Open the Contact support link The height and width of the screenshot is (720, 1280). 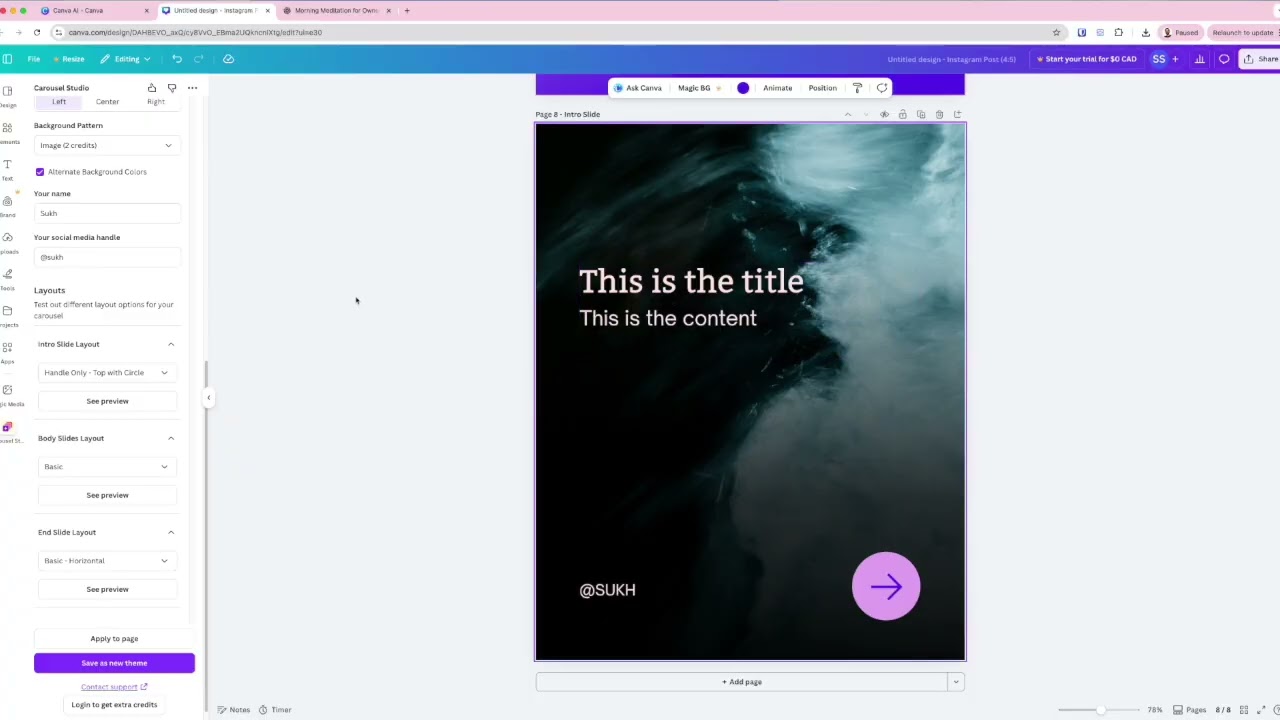(114, 687)
